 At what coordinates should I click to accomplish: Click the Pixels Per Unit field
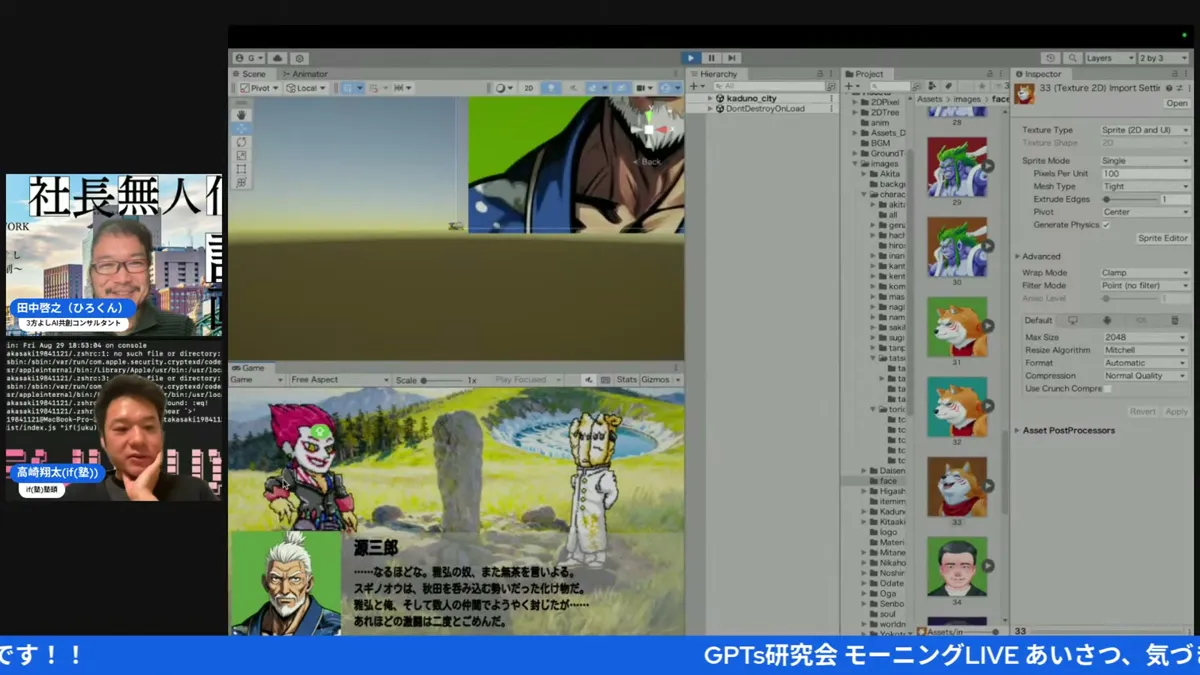coord(1144,173)
